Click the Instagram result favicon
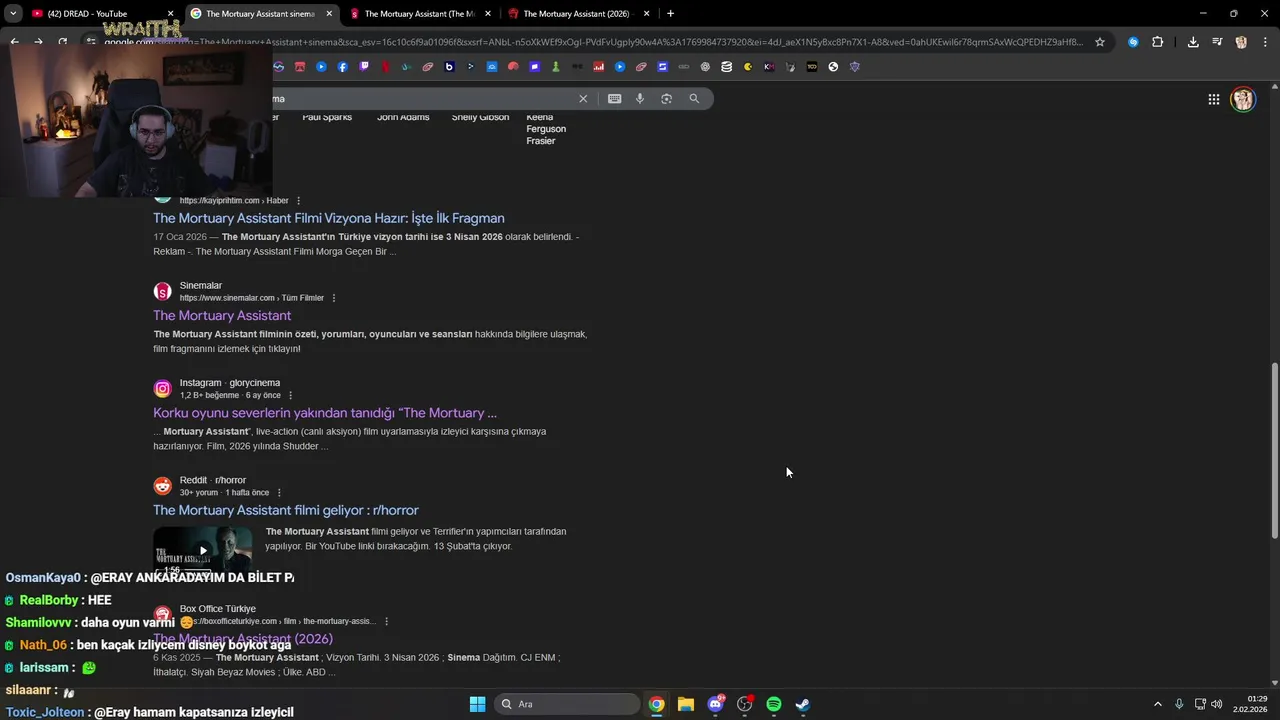1280x720 pixels. click(x=162, y=389)
